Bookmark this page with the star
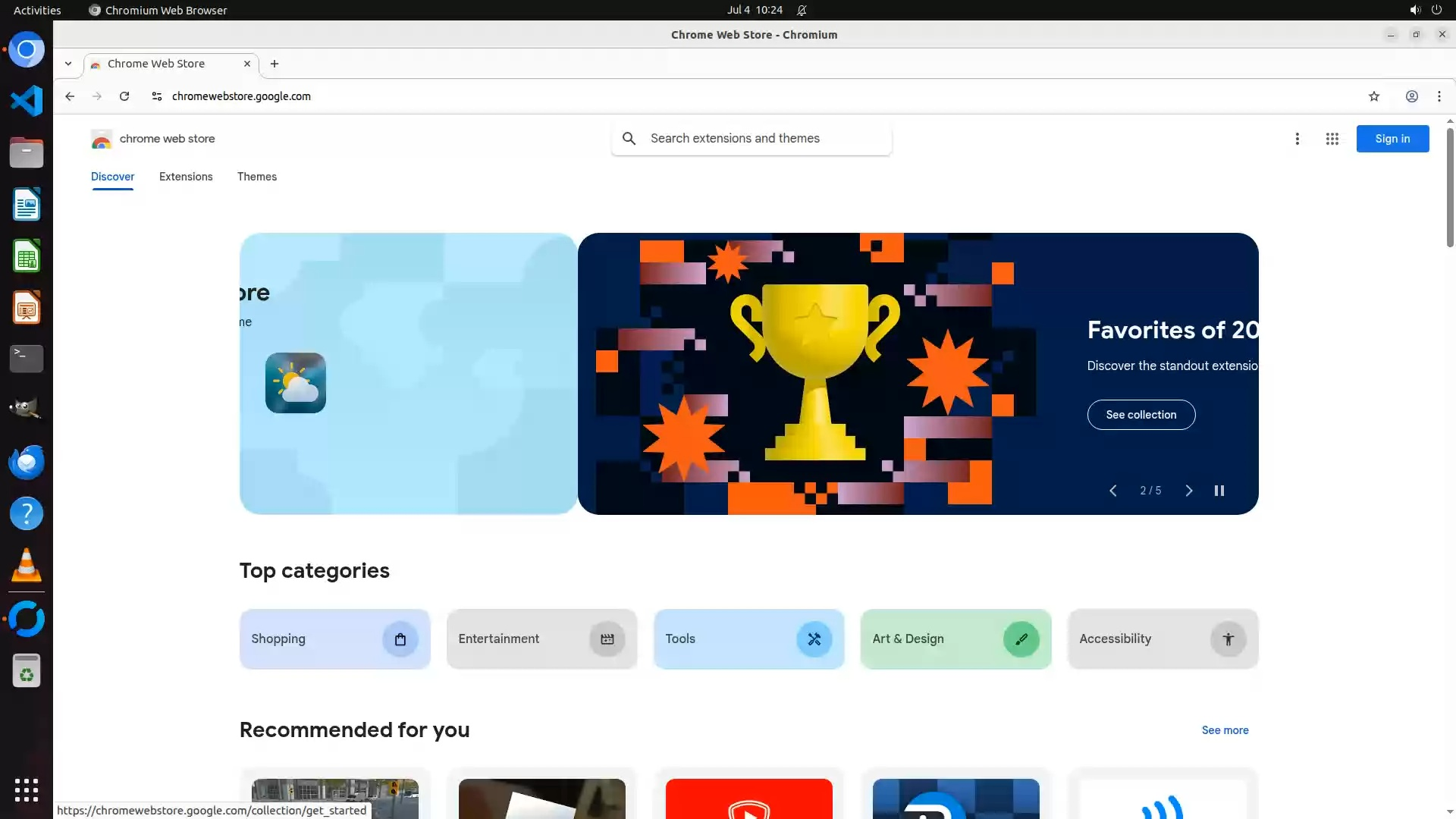 (x=1373, y=96)
